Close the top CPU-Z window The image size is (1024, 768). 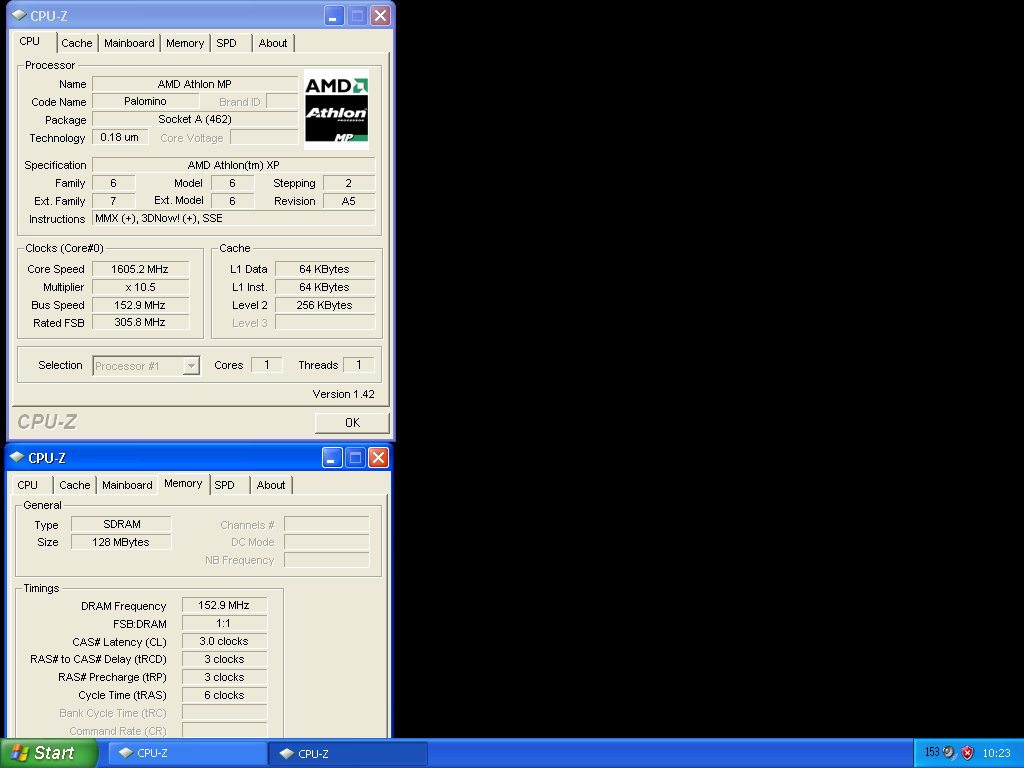(x=380, y=16)
